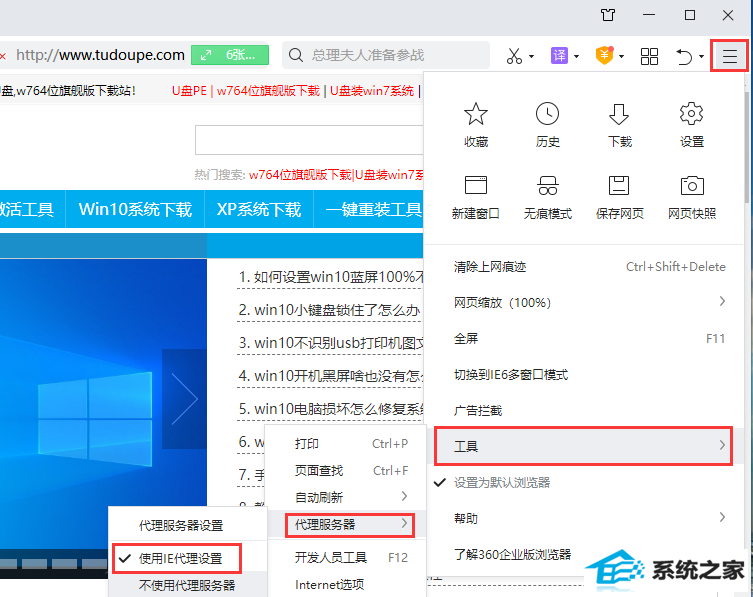The image size is (753, 597).
Task: Choose Internet选项 in tools submenu
Action: 346,584
